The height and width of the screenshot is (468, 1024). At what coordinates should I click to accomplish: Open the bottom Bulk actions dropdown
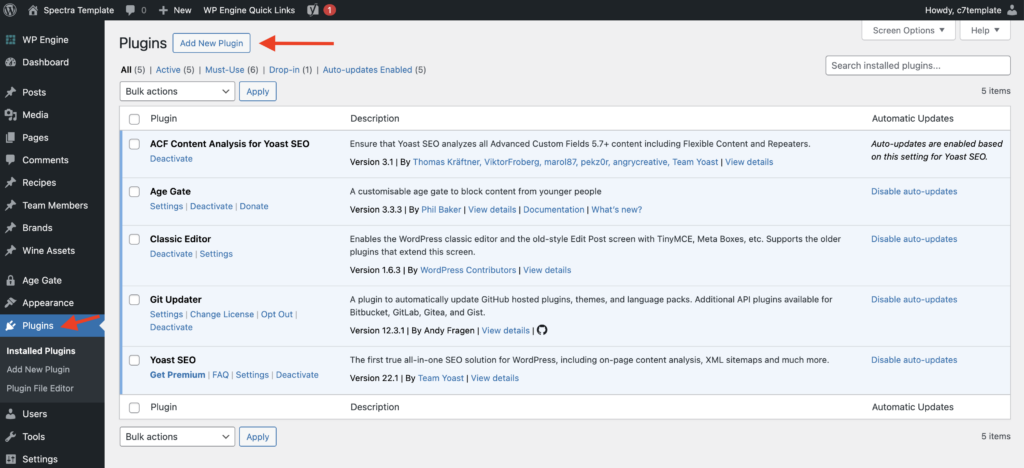[x=178, y=437]
